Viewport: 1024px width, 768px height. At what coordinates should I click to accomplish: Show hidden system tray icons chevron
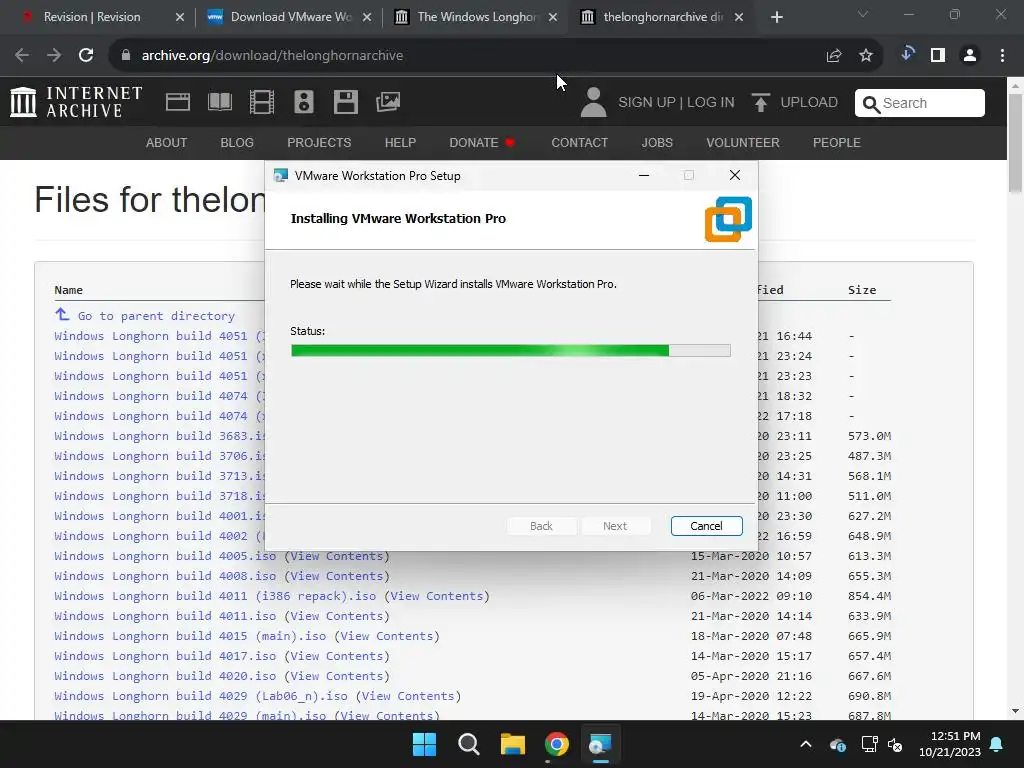(806, 744)
